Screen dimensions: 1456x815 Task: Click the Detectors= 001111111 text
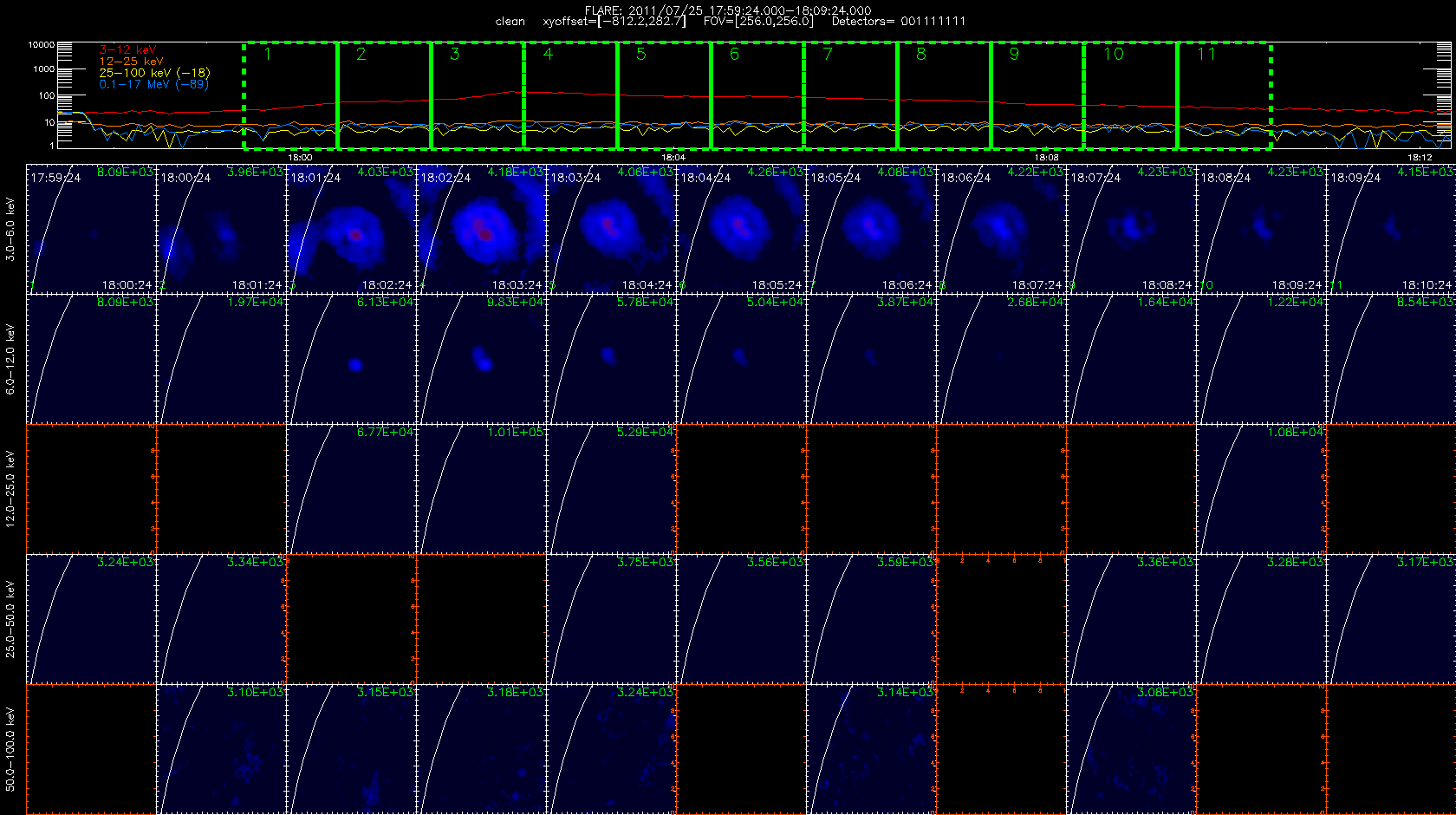(x=898, y=22)
